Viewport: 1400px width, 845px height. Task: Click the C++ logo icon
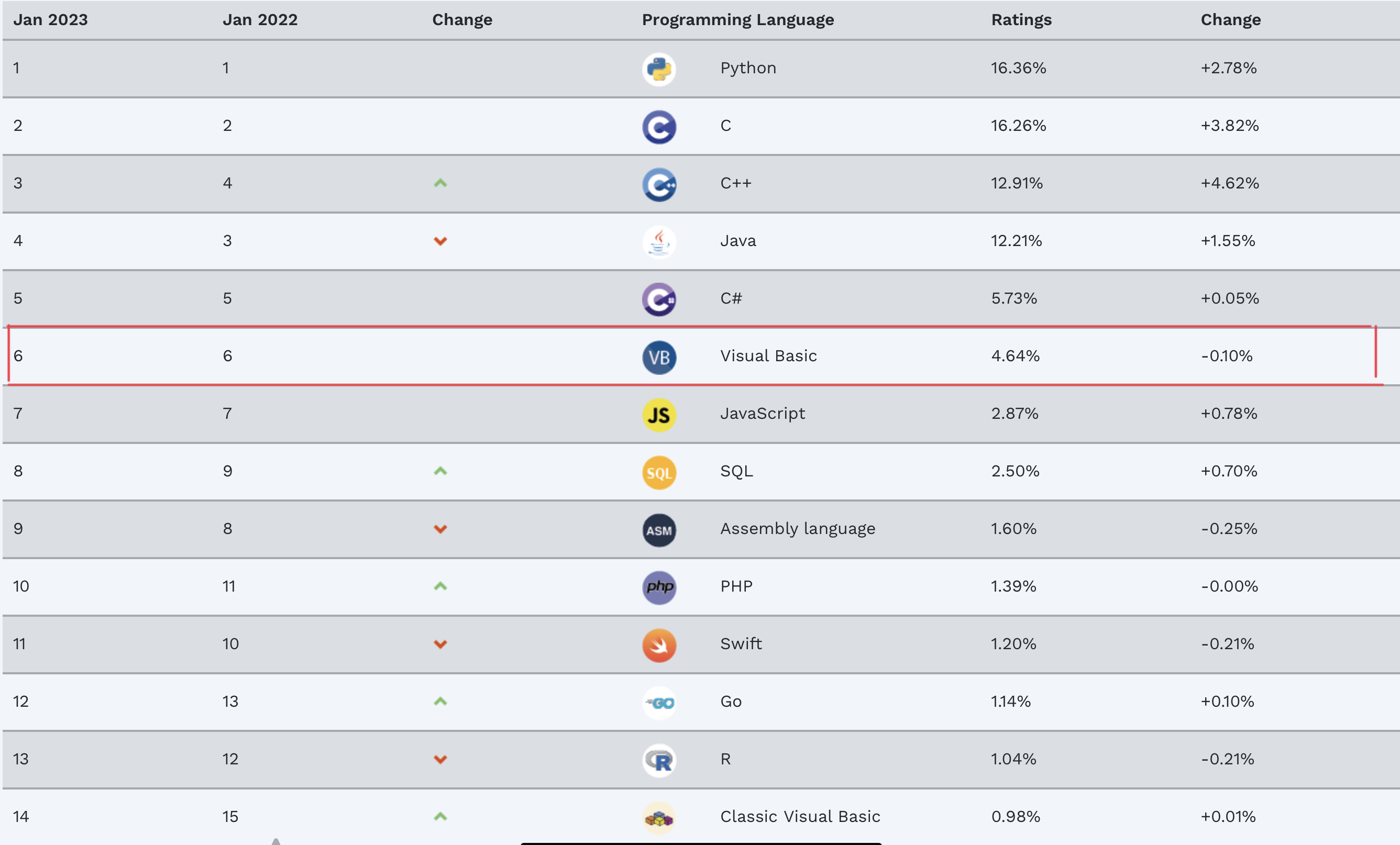[x=659, y=185]
